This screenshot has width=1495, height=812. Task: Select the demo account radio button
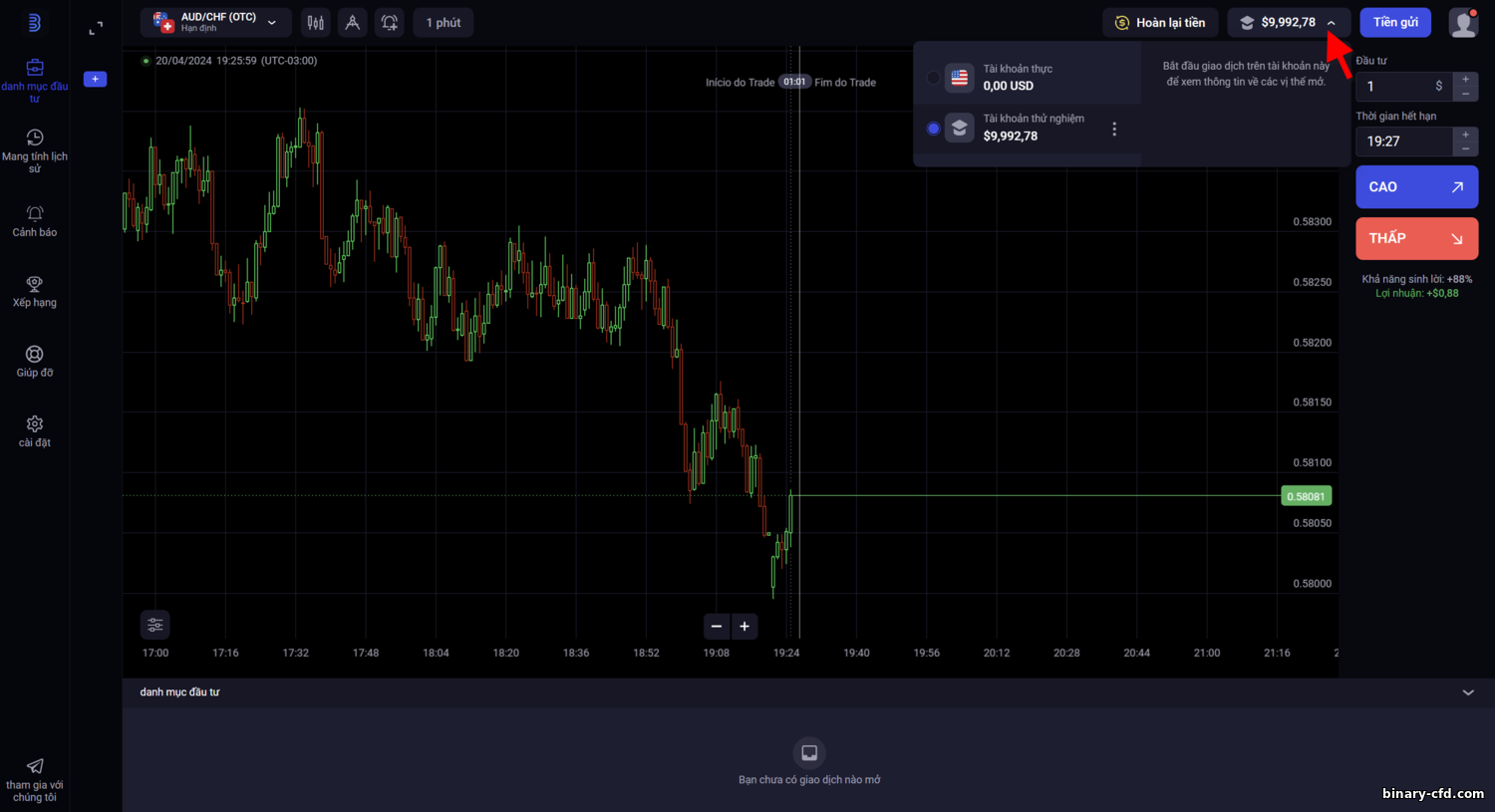click(933, 129)
